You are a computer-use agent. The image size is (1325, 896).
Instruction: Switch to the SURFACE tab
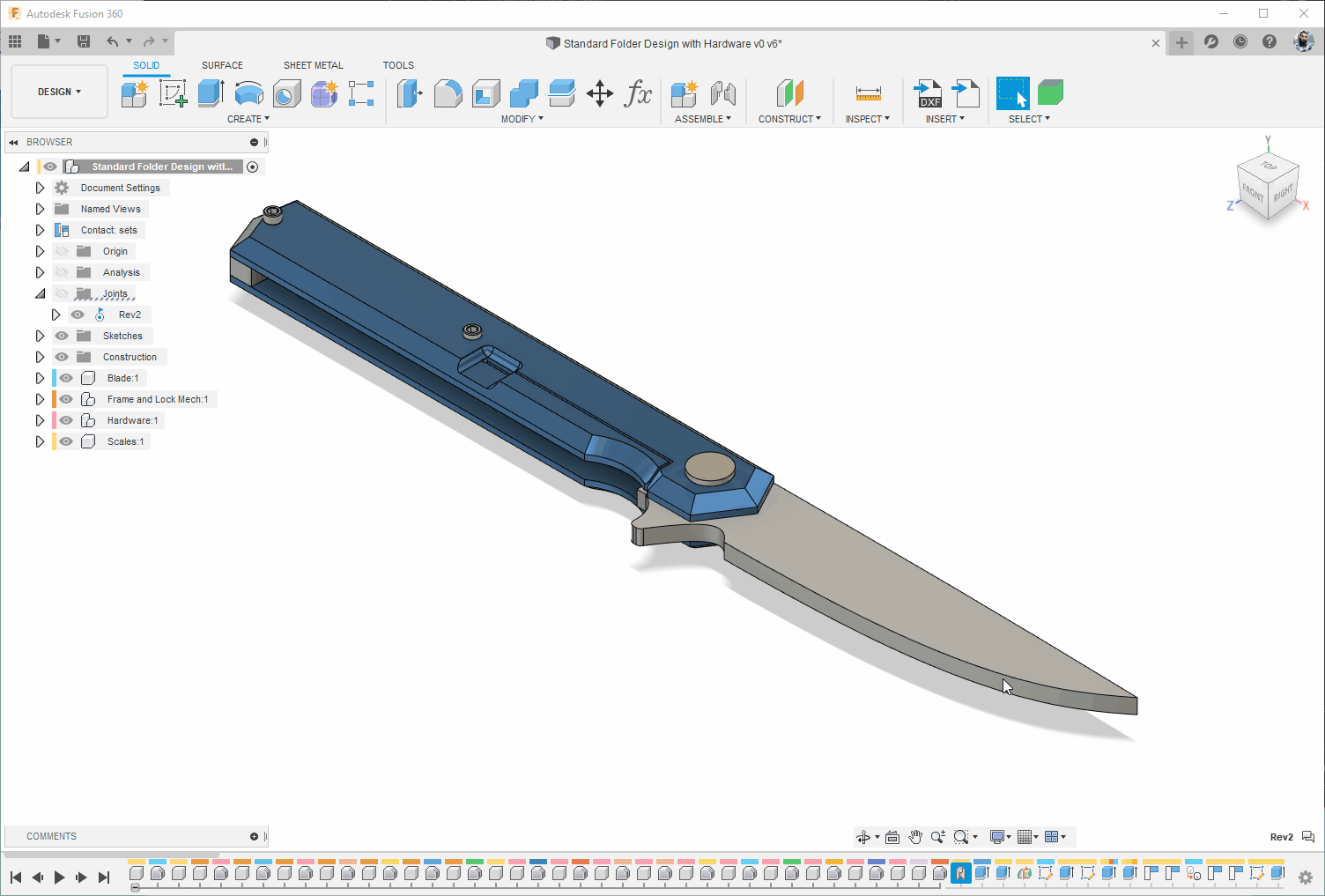pos(222,65)
